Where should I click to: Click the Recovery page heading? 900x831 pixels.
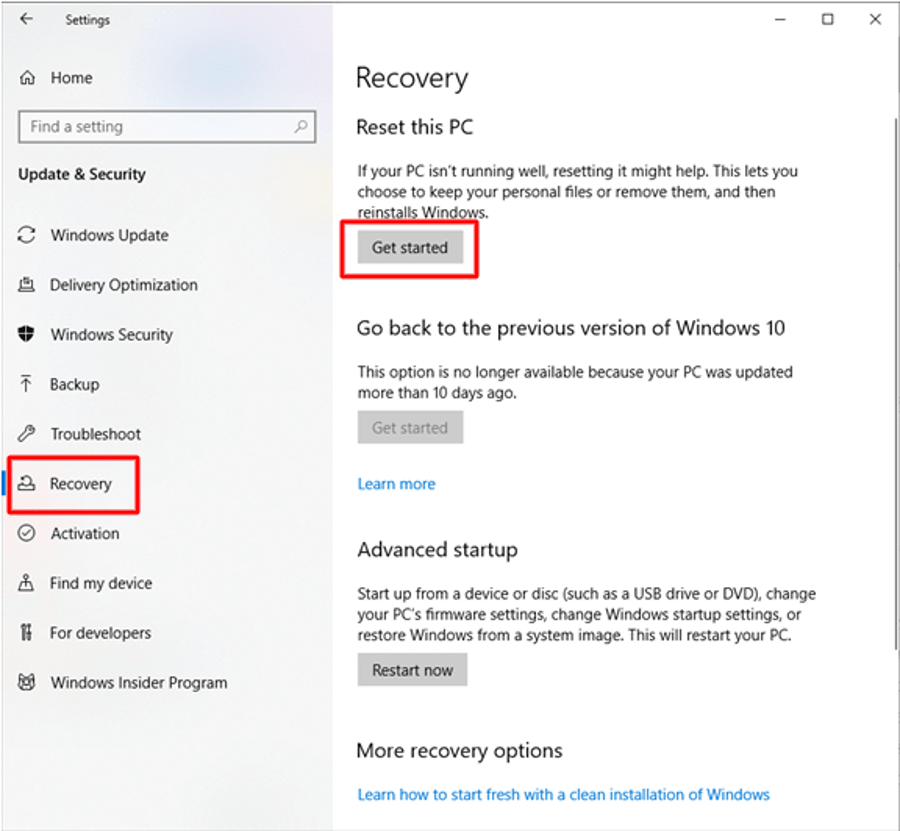click(412, 78)
